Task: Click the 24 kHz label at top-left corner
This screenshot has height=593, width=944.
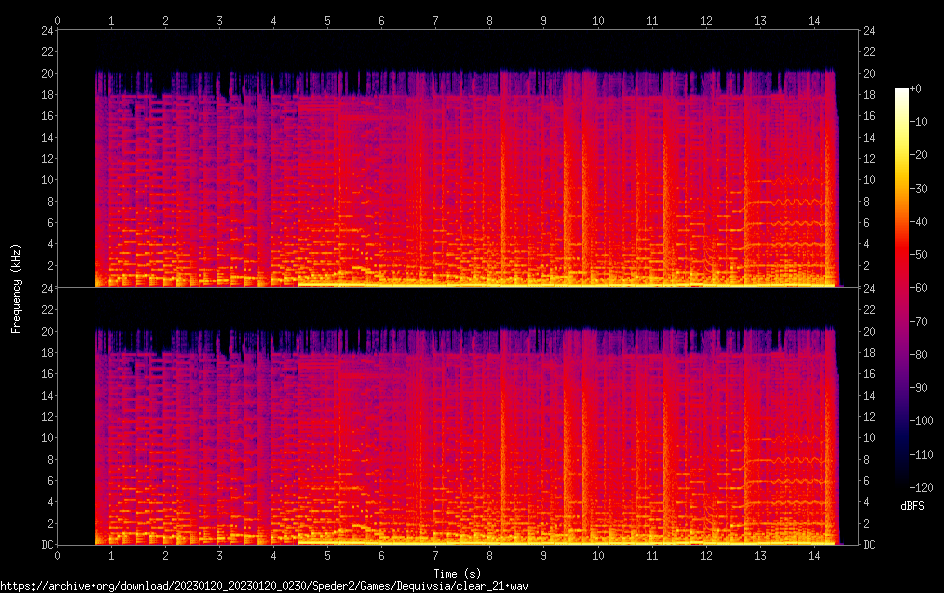Action: point(46,31)
